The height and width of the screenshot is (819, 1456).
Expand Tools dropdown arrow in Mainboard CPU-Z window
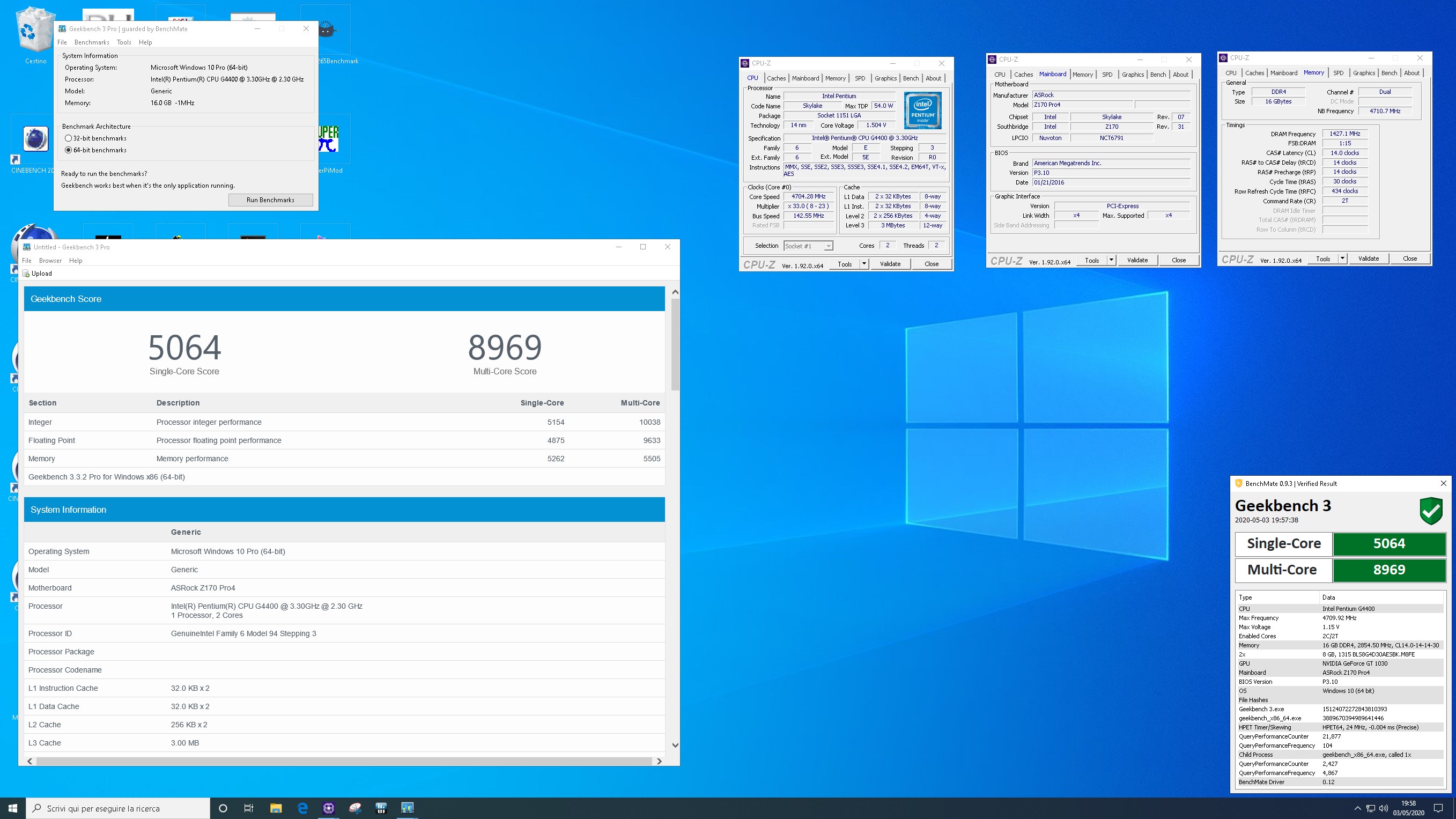pyautogui.click(x=1111, y=261)
